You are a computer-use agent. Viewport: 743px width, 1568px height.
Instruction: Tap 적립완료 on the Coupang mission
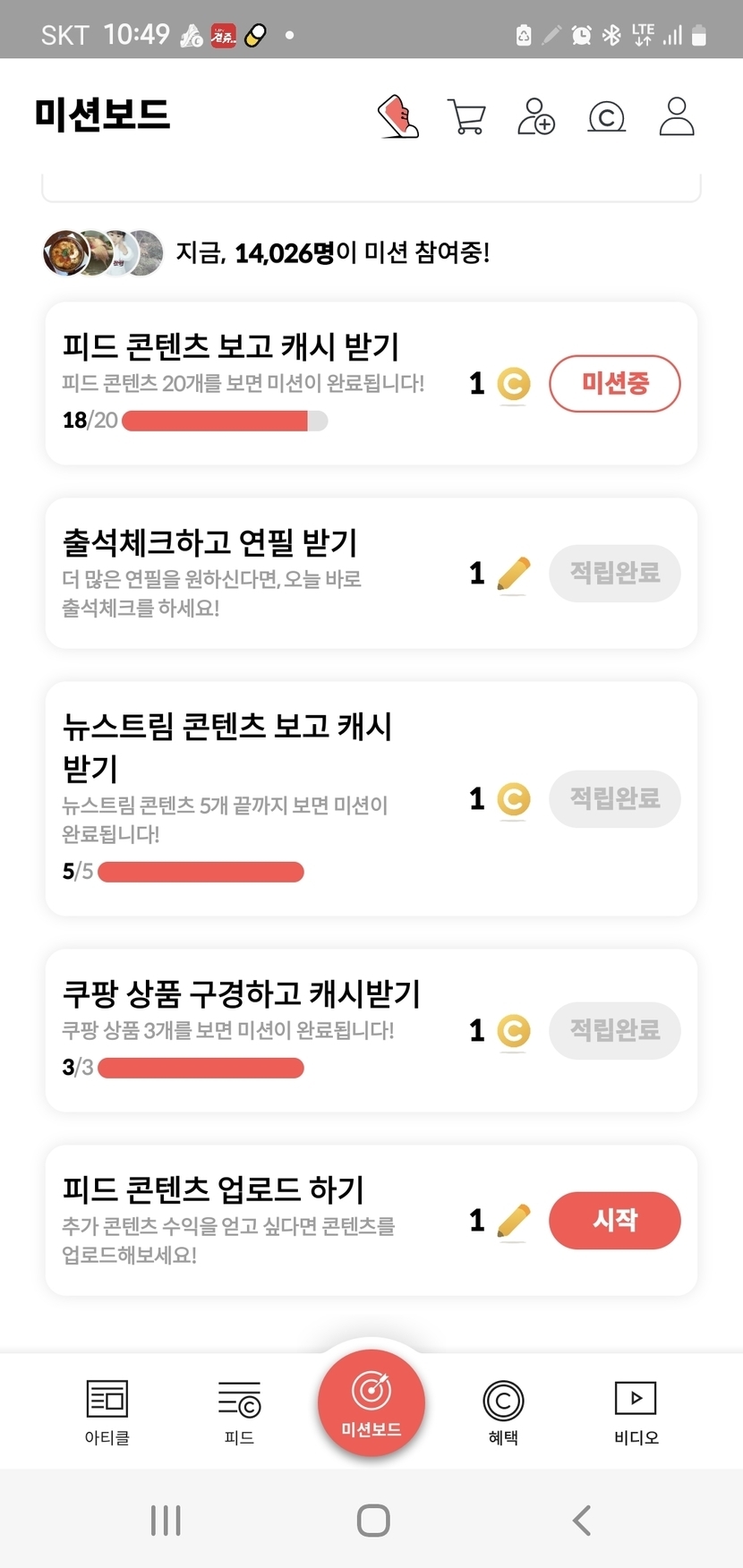[x=614, y=1031]
